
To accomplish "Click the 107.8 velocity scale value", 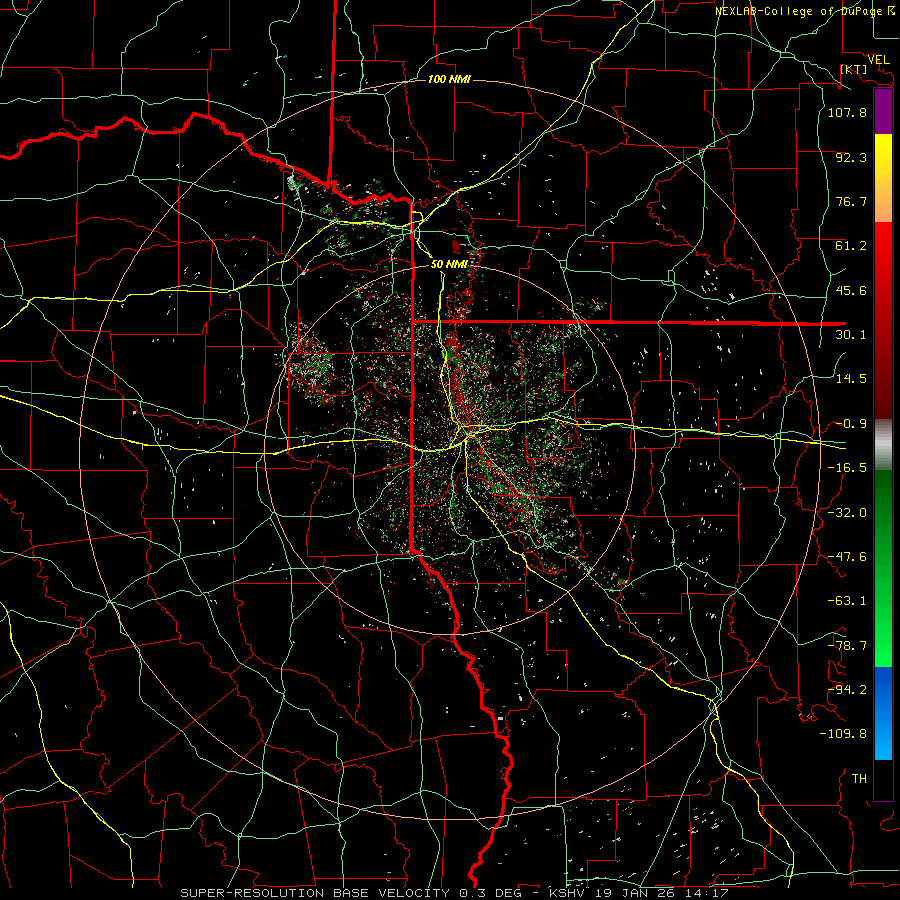I will [x=847, y=112].
